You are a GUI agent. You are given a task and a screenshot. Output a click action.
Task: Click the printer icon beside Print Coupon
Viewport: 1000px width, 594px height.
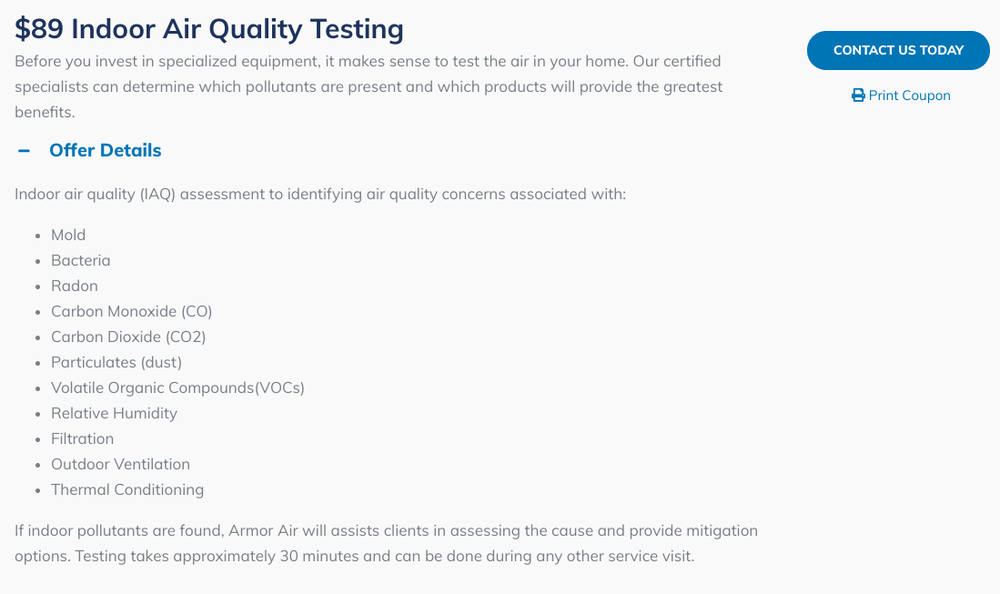tap(858, 96)
